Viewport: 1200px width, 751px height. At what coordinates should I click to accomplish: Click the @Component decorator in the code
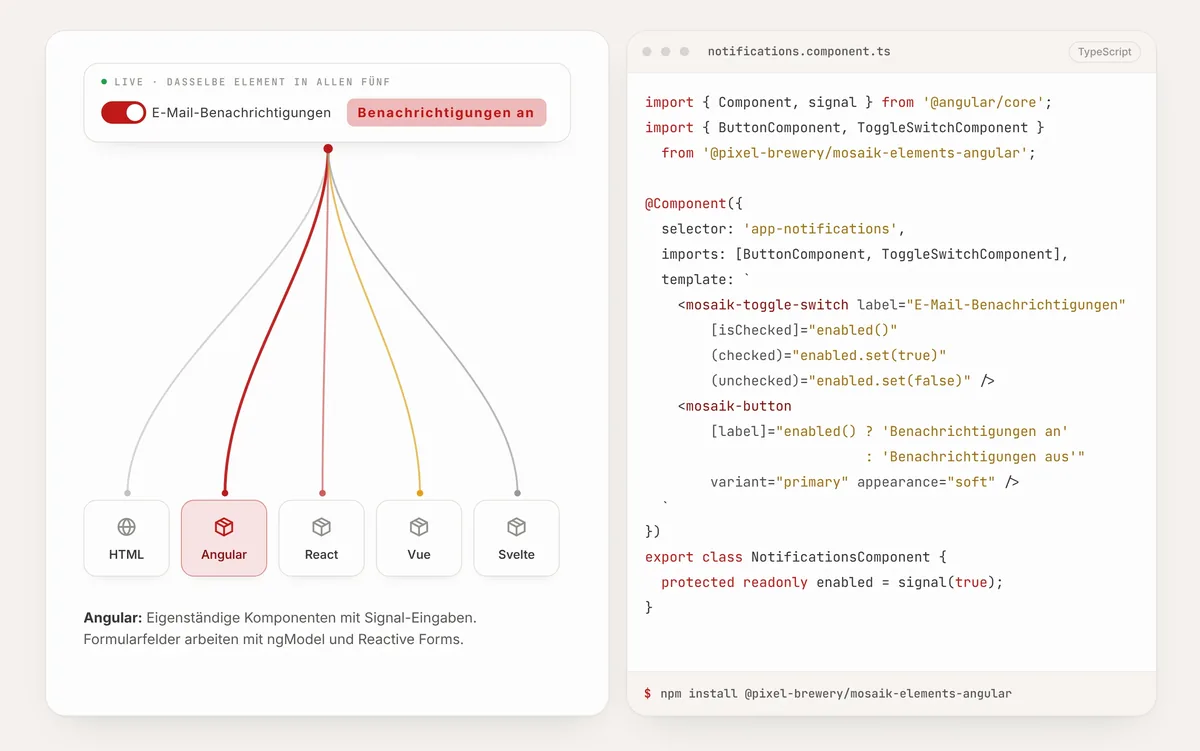[x=685, y=203]
